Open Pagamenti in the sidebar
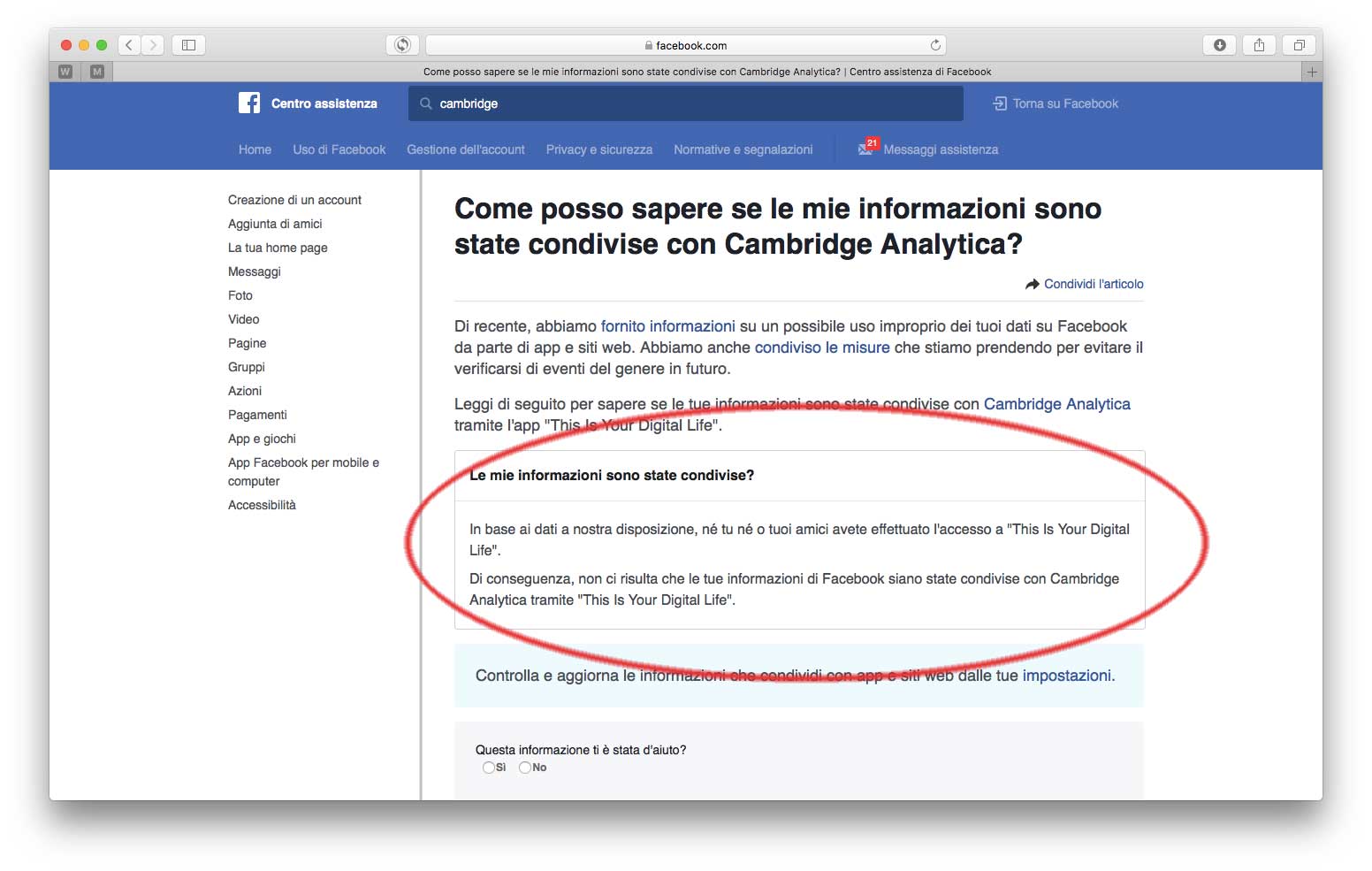This screenshot has height=871, width=1372. pos(257,415)
